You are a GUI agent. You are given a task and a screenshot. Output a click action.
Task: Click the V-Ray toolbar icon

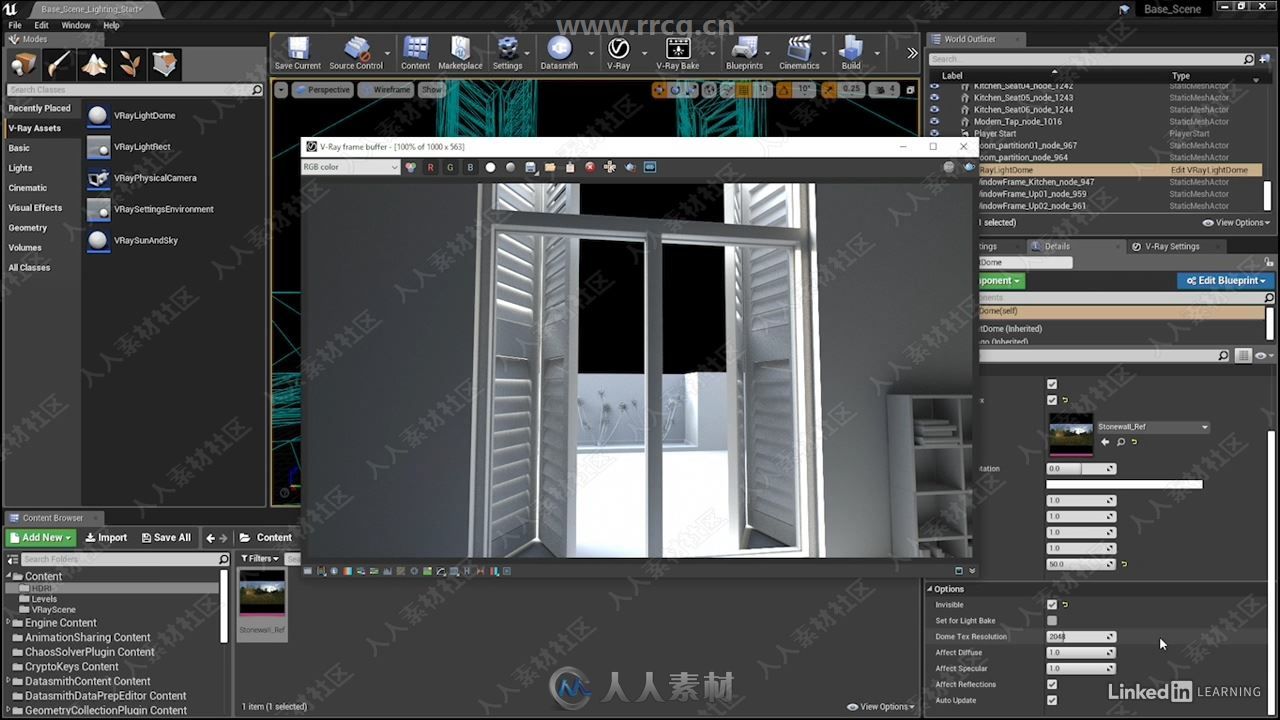(618, 53)
